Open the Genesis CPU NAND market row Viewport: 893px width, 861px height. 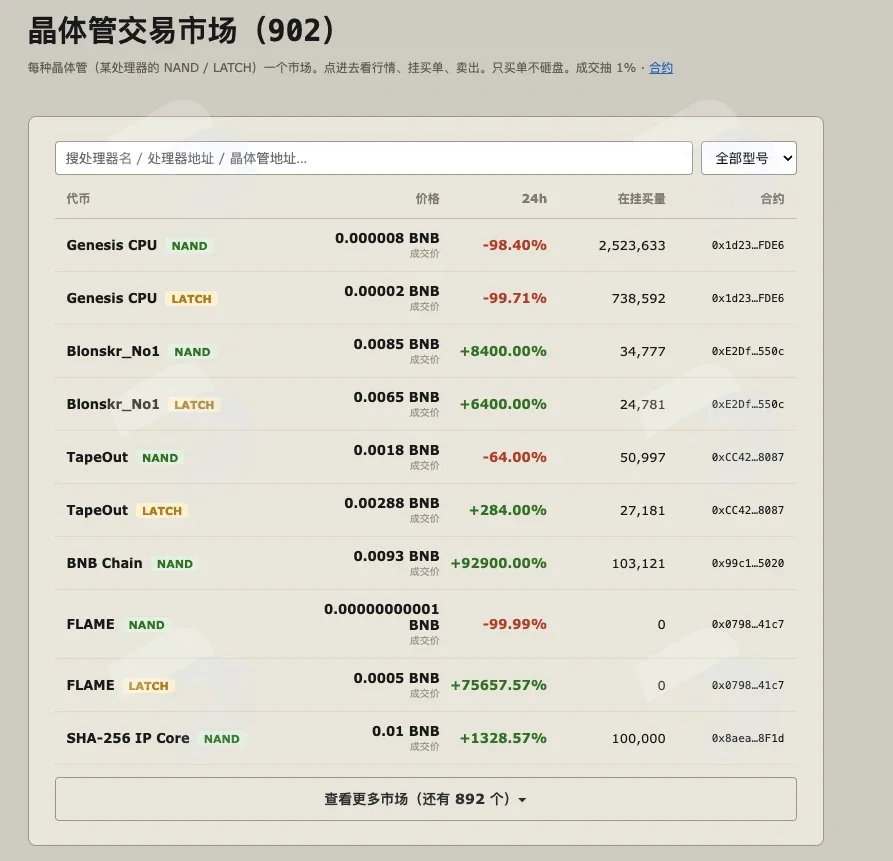coord(425,245)
